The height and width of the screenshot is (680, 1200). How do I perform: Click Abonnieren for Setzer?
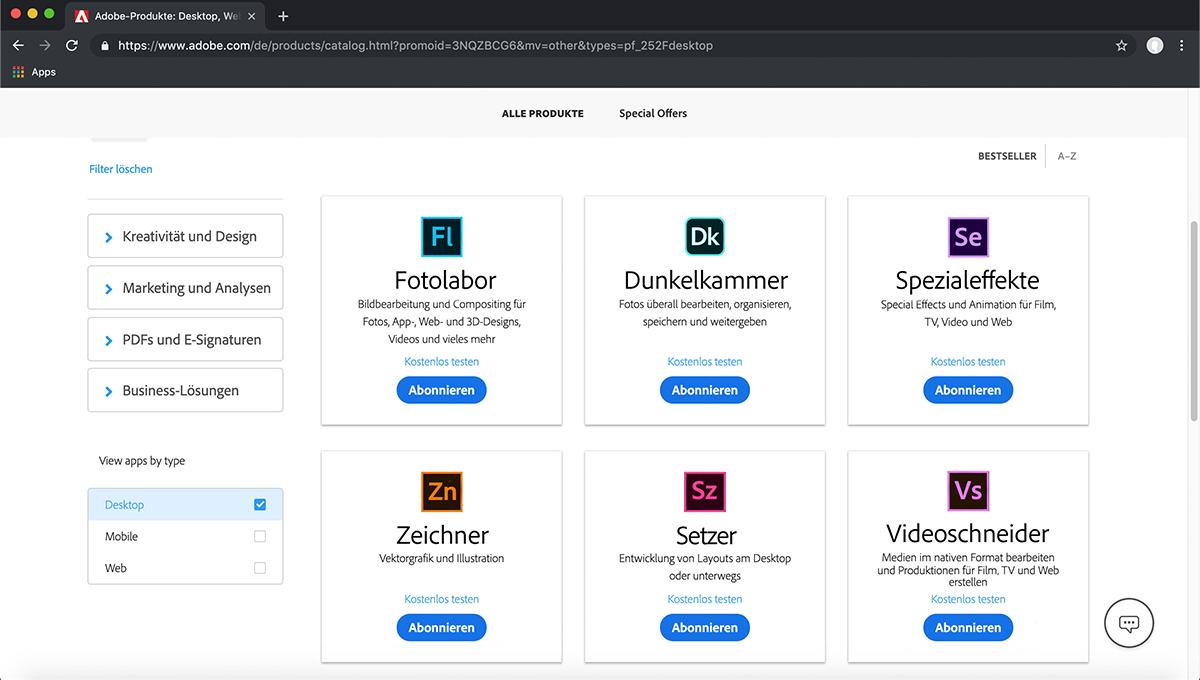pyautogui.click(x=705, y=628)
